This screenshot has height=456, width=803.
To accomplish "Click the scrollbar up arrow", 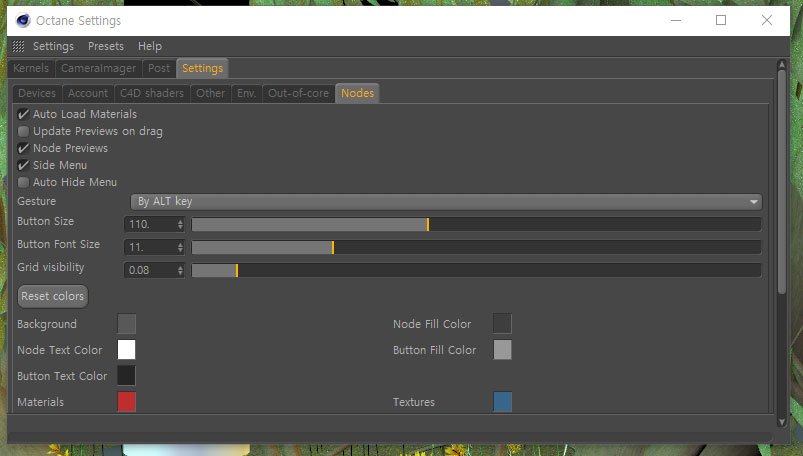I will (x=781, y=65).
